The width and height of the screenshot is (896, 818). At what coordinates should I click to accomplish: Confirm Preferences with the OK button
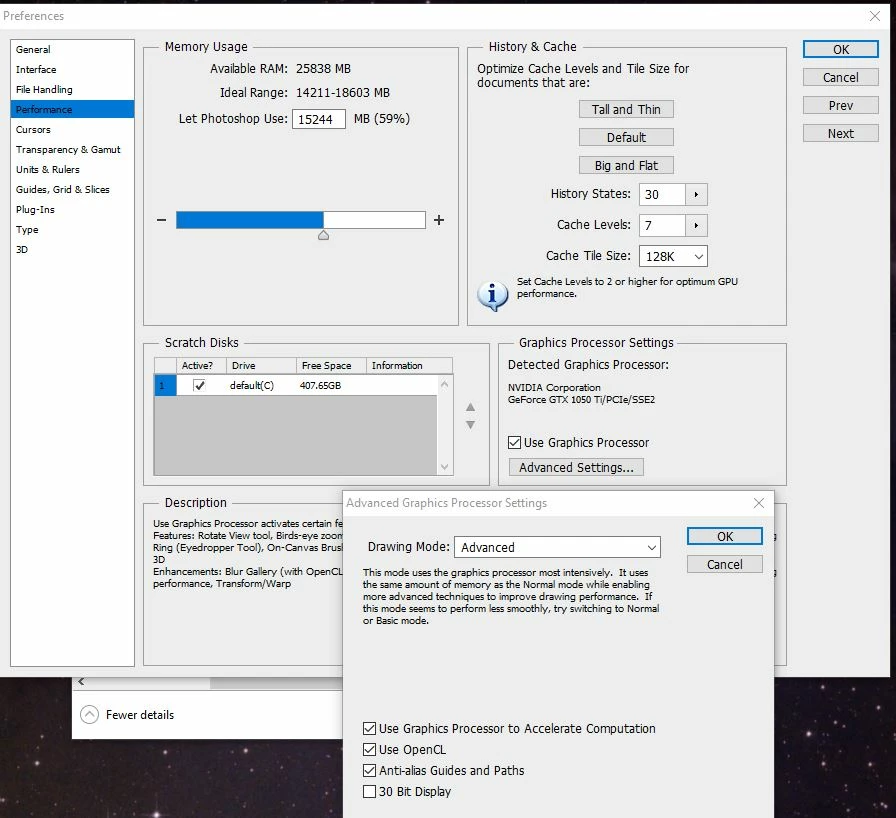[x=841, y=50]
